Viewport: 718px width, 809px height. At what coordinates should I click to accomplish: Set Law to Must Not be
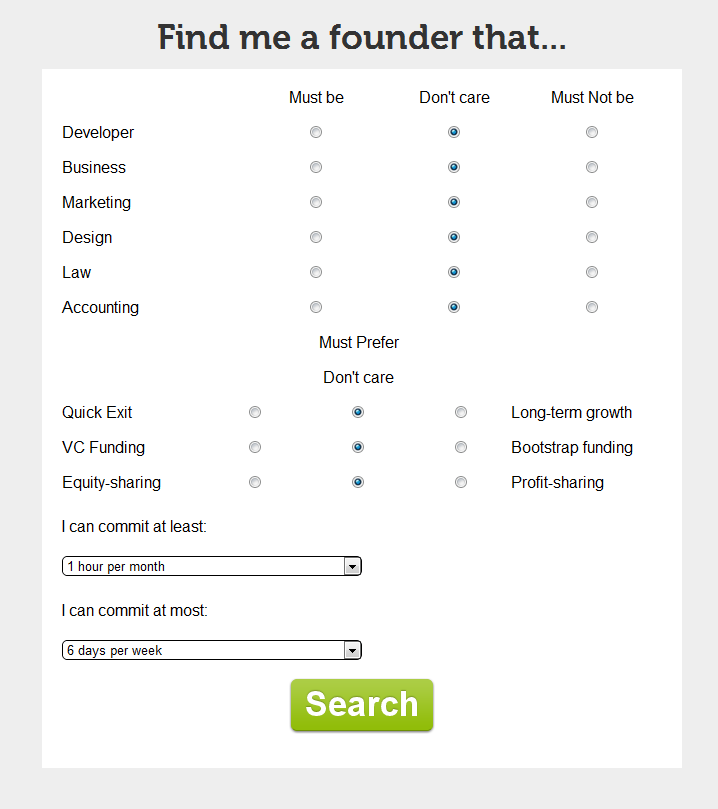click(x=592, y=272)
